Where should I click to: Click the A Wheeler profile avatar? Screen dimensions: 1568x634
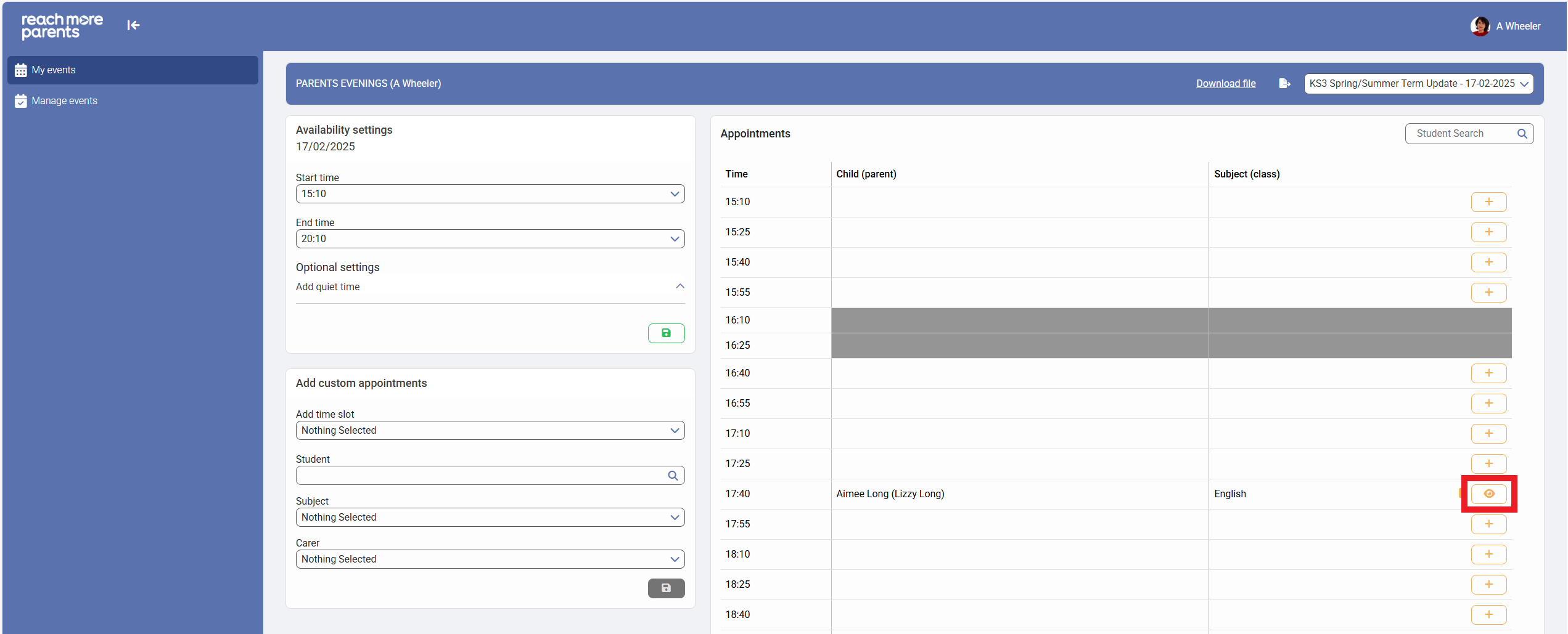[1480, 26]
